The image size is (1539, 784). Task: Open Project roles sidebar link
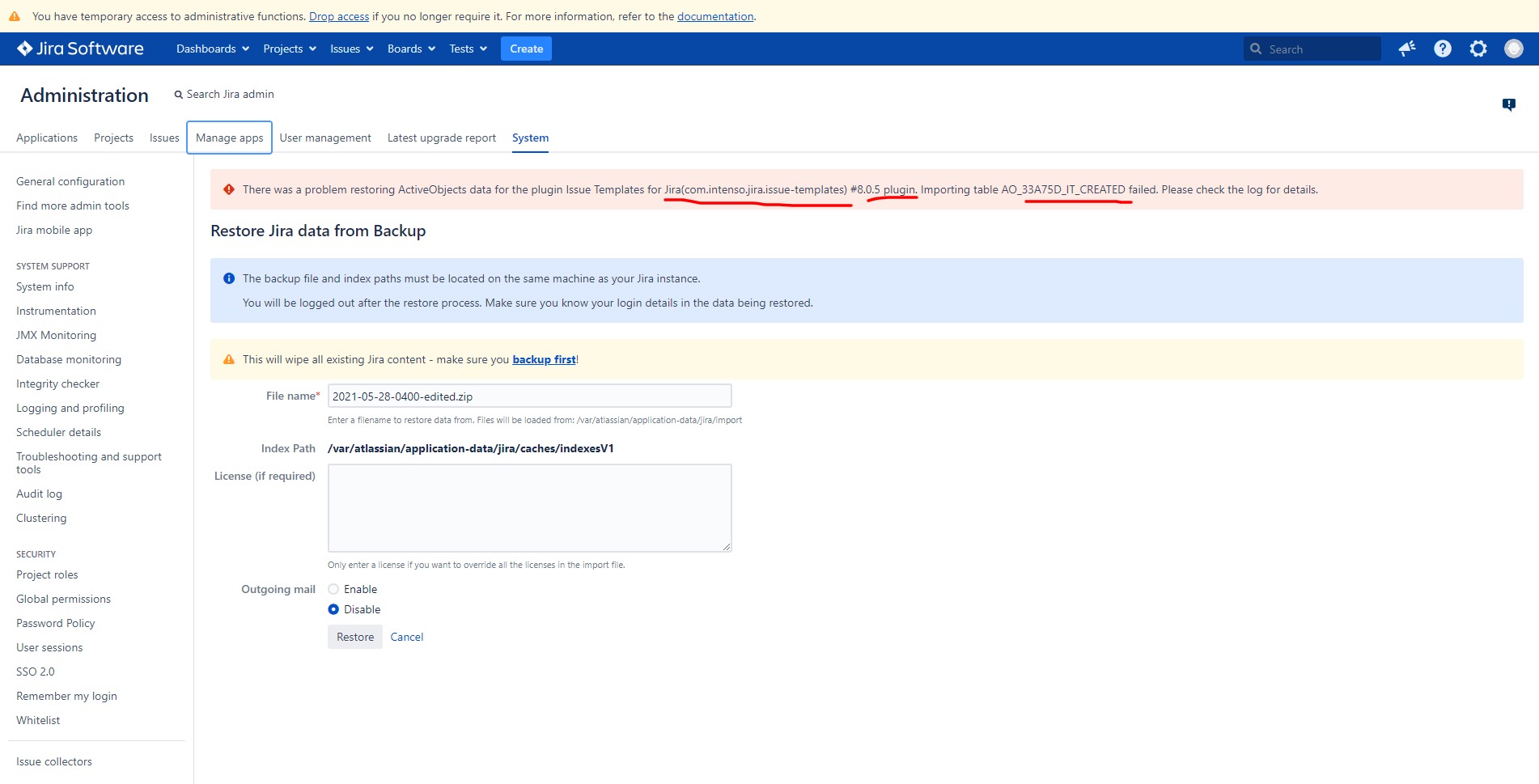click(x=47, y=574)
